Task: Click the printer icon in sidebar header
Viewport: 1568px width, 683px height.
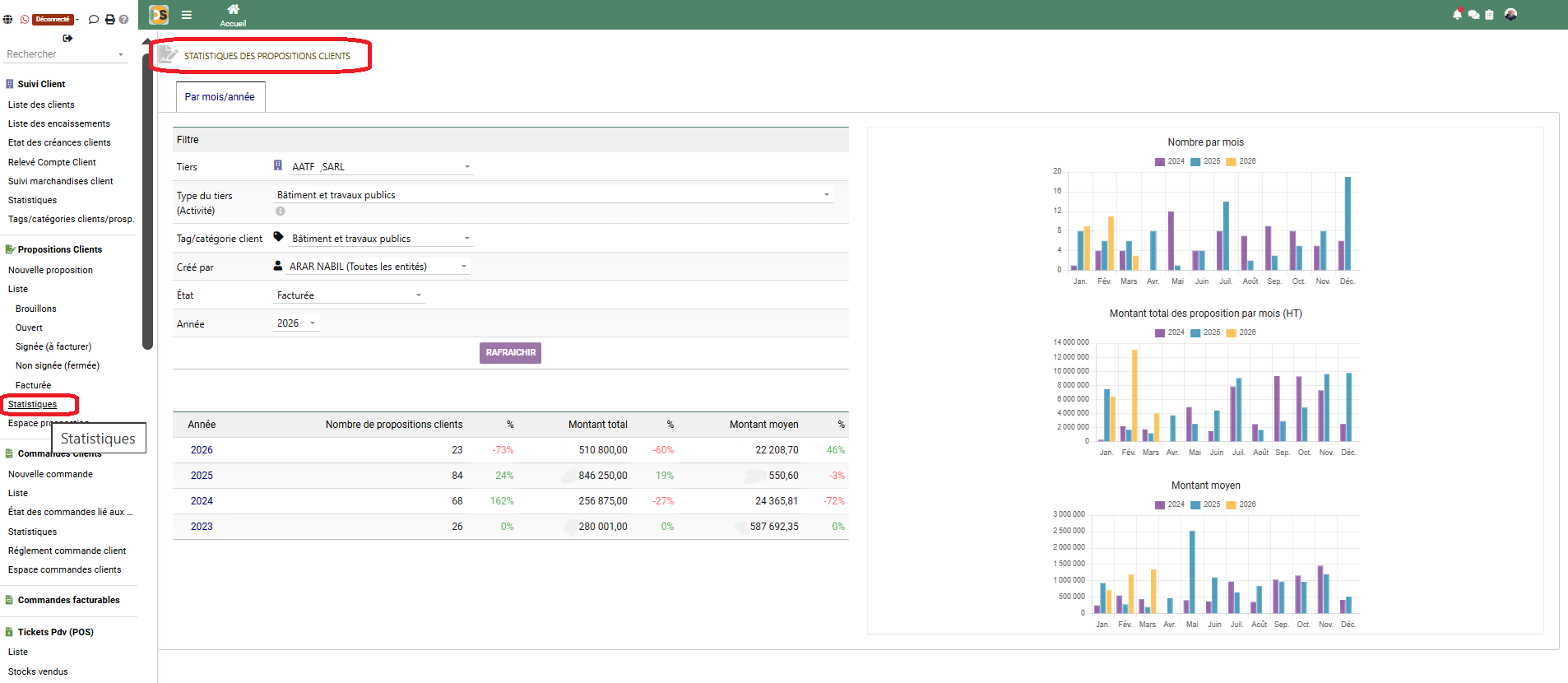Action: click(109, 19)
